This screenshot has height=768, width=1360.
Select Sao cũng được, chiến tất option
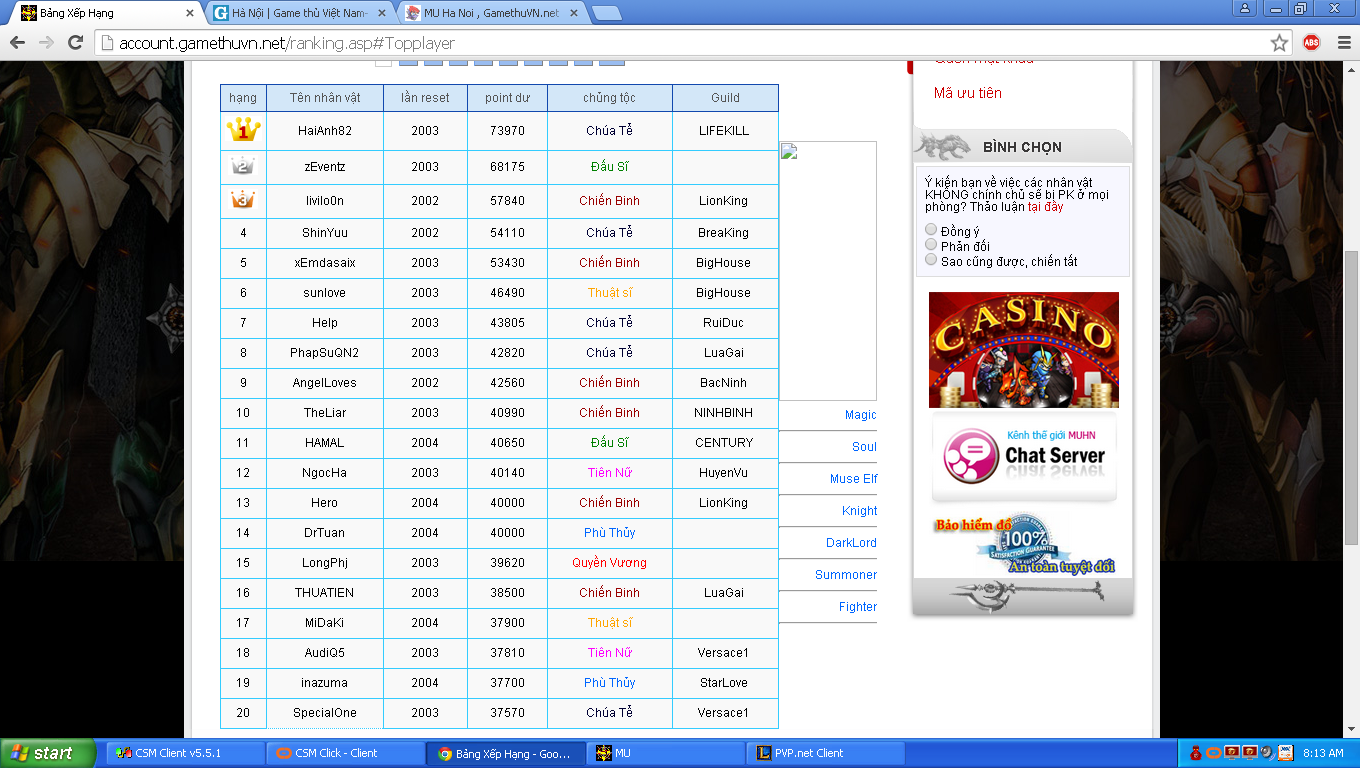(x=932, y=260)
